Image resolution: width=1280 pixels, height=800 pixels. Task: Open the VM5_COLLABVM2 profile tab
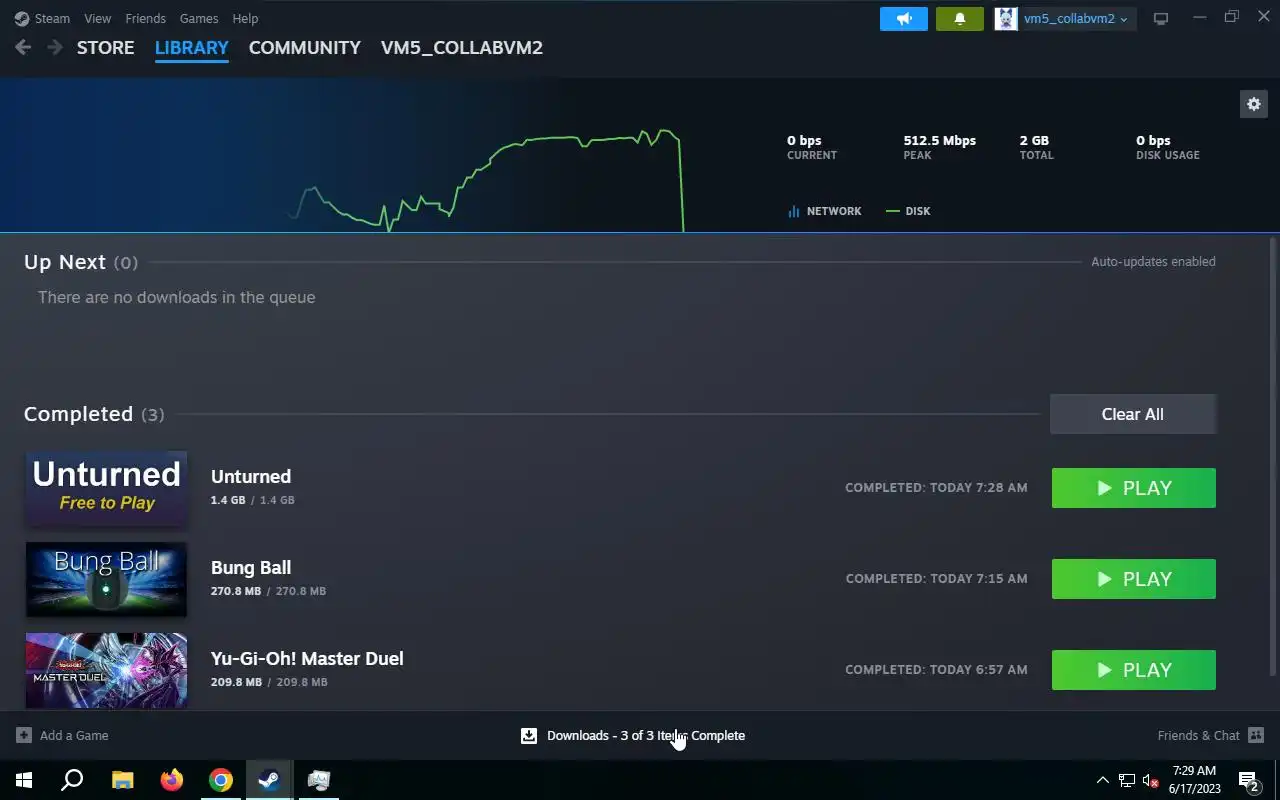point(462,47)
